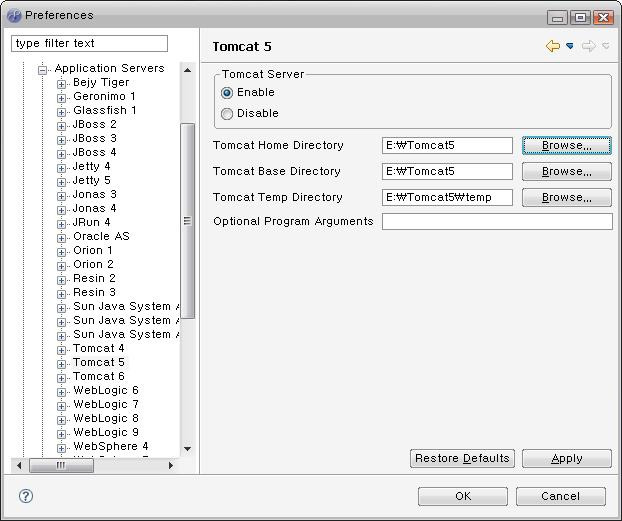The image size is (622, 521).
Task: Click the back navigation arrow icon
Action: 553,46
